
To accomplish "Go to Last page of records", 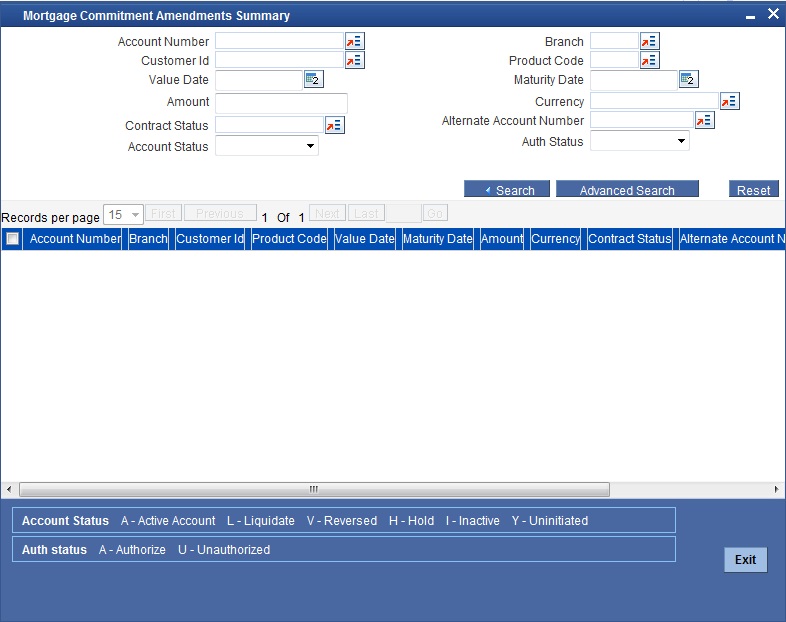I will 366,213.
